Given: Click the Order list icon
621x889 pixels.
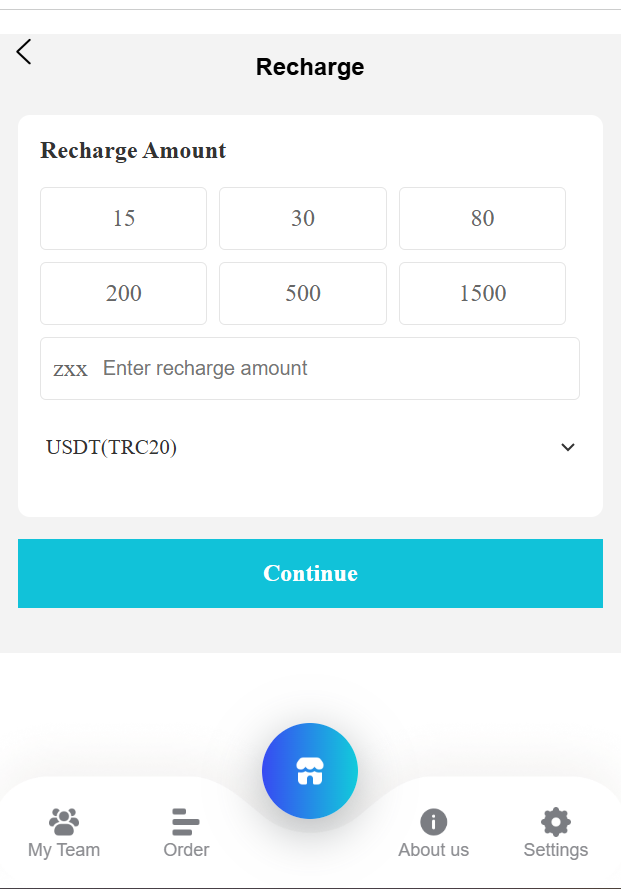Looking at the screenshot, I should click(x=186, y=822).
